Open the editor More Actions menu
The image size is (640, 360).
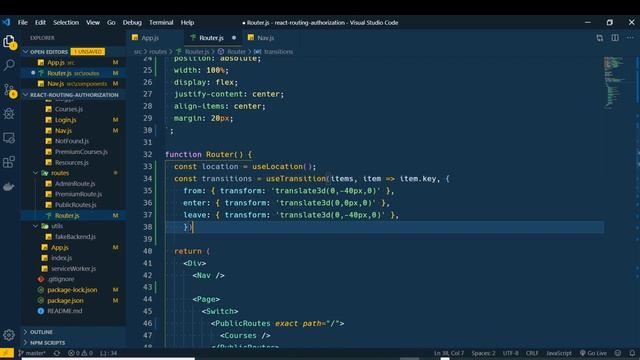(x=630, y=38)
